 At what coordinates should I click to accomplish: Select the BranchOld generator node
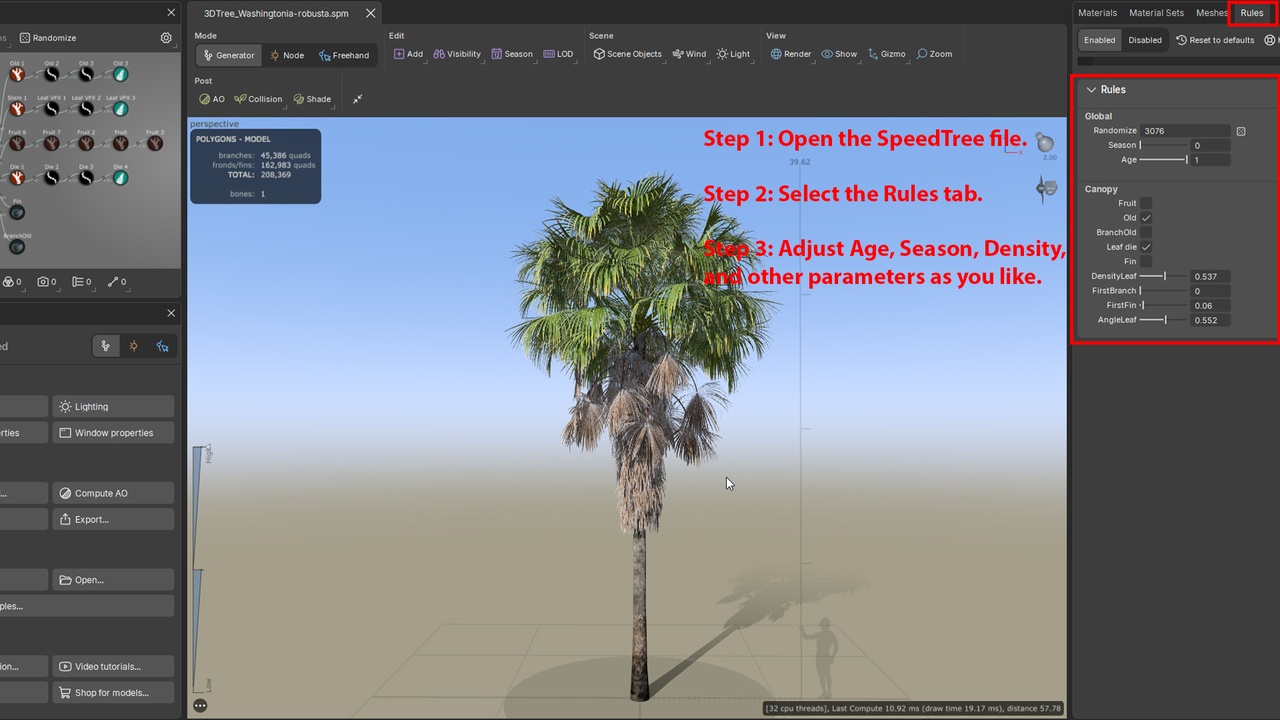click(17, 247)
